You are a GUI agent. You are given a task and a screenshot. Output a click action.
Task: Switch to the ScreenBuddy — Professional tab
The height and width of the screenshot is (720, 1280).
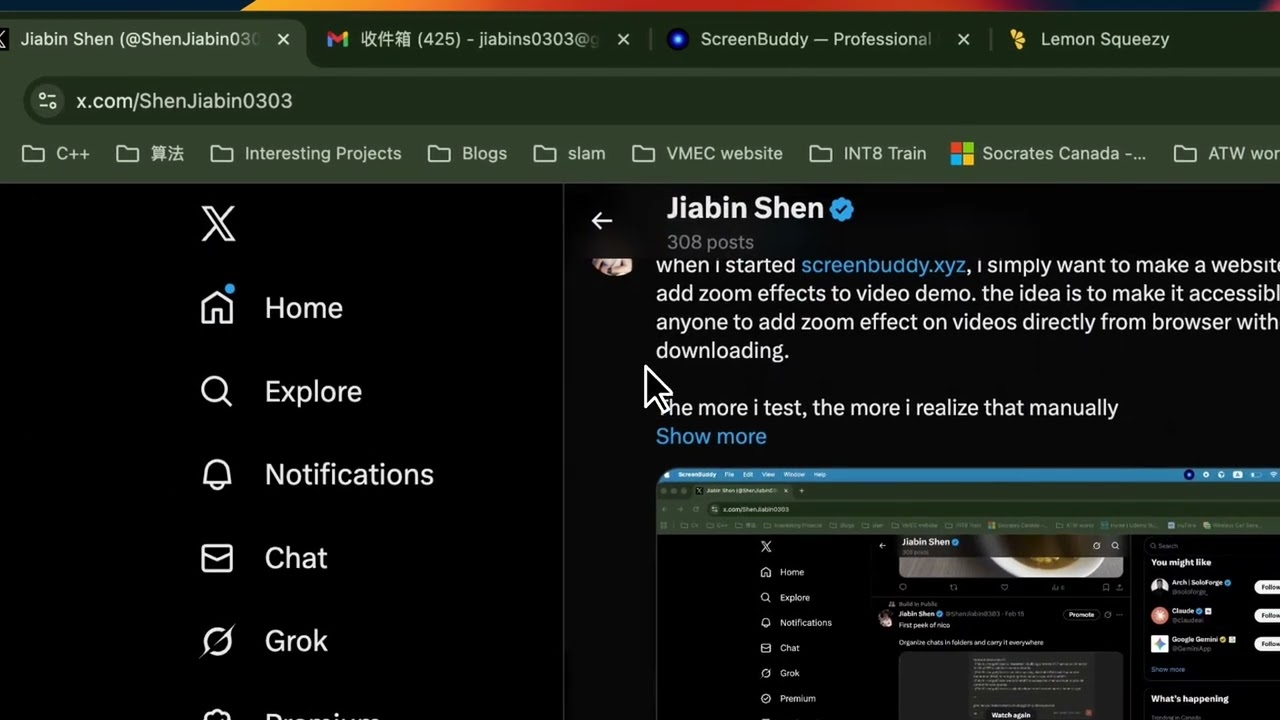click(x=816, y=39)
